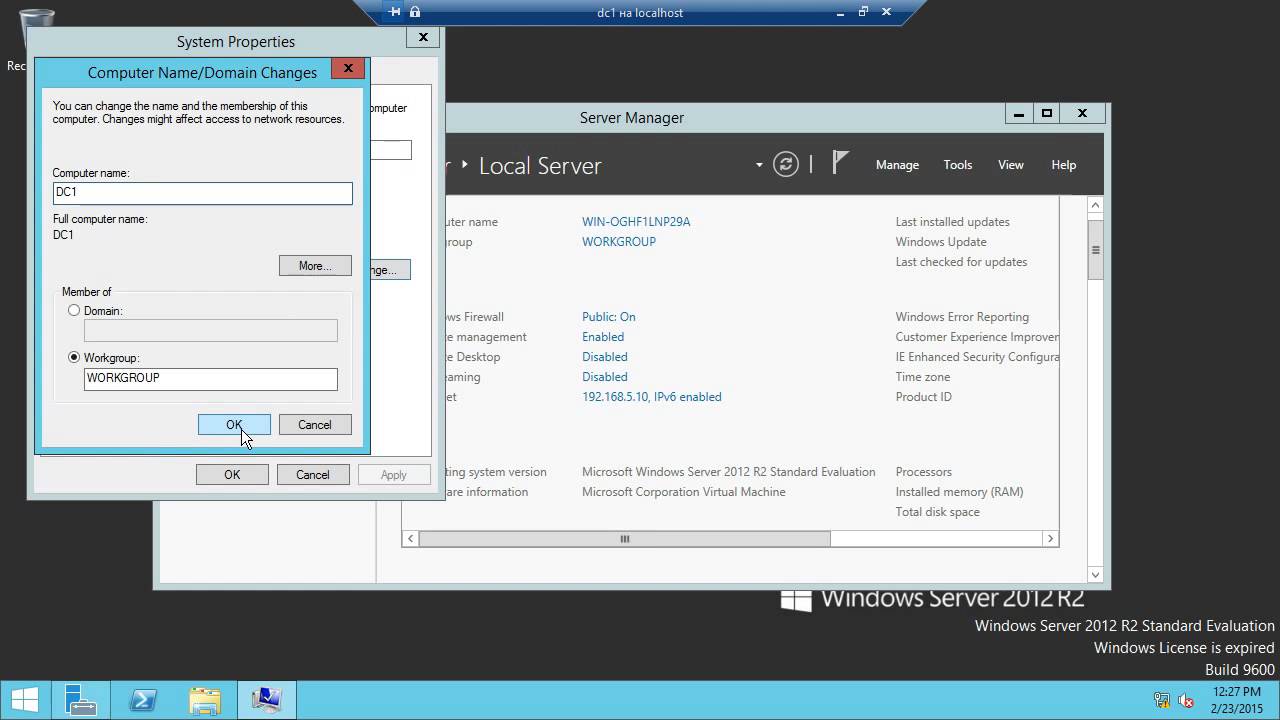Open Server Manager from the taskbar
Image resolution: width=1280 pixels, height=720 pixels.
[x=81, y=699]
